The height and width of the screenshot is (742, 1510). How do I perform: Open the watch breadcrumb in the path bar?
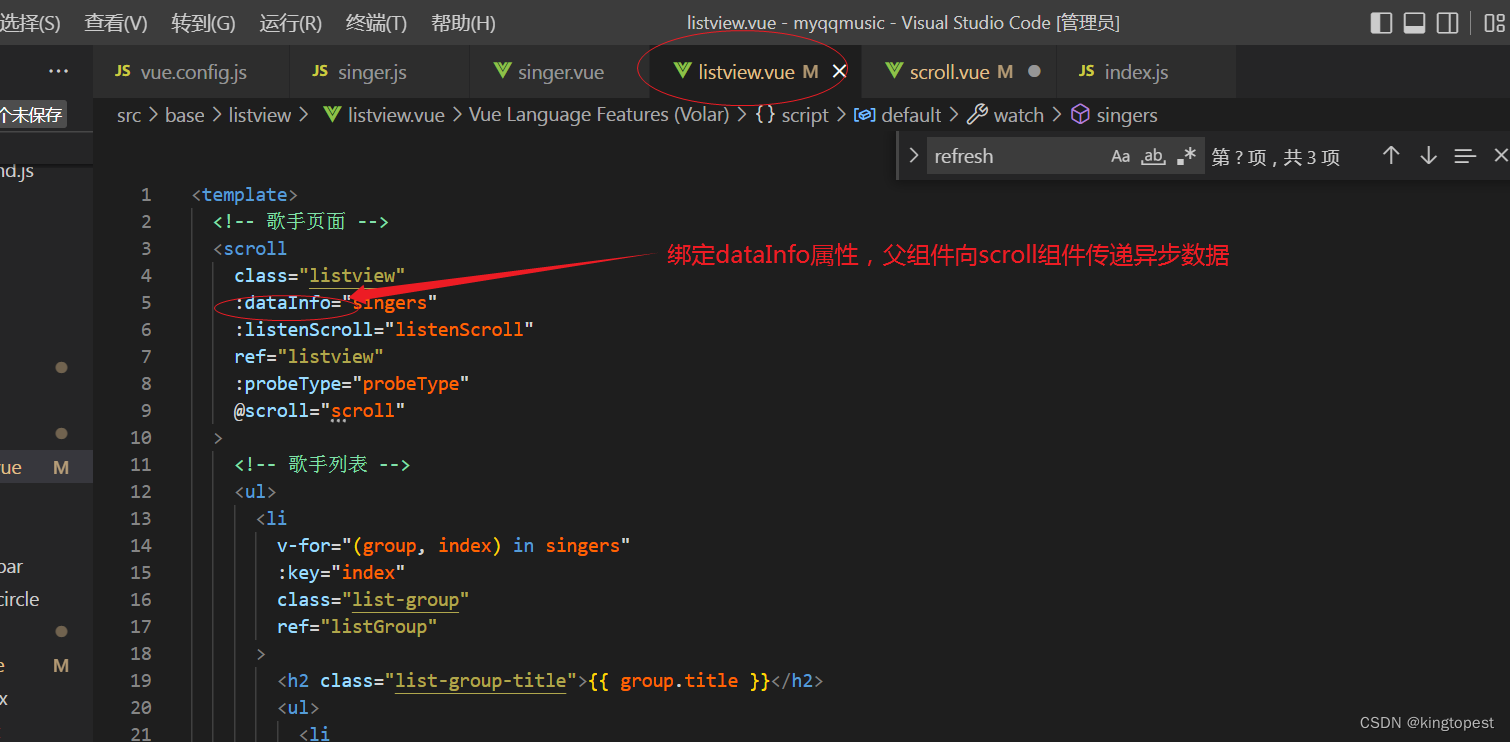coord(1018,114)
